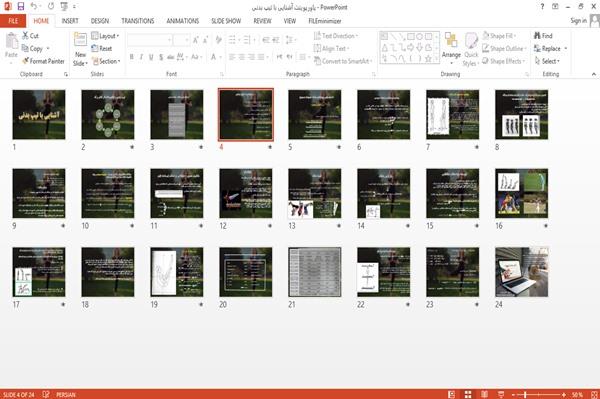600x399 pixels.
Task: Click the Redo icon in quick access toolbar
Action: click(51, 6)
